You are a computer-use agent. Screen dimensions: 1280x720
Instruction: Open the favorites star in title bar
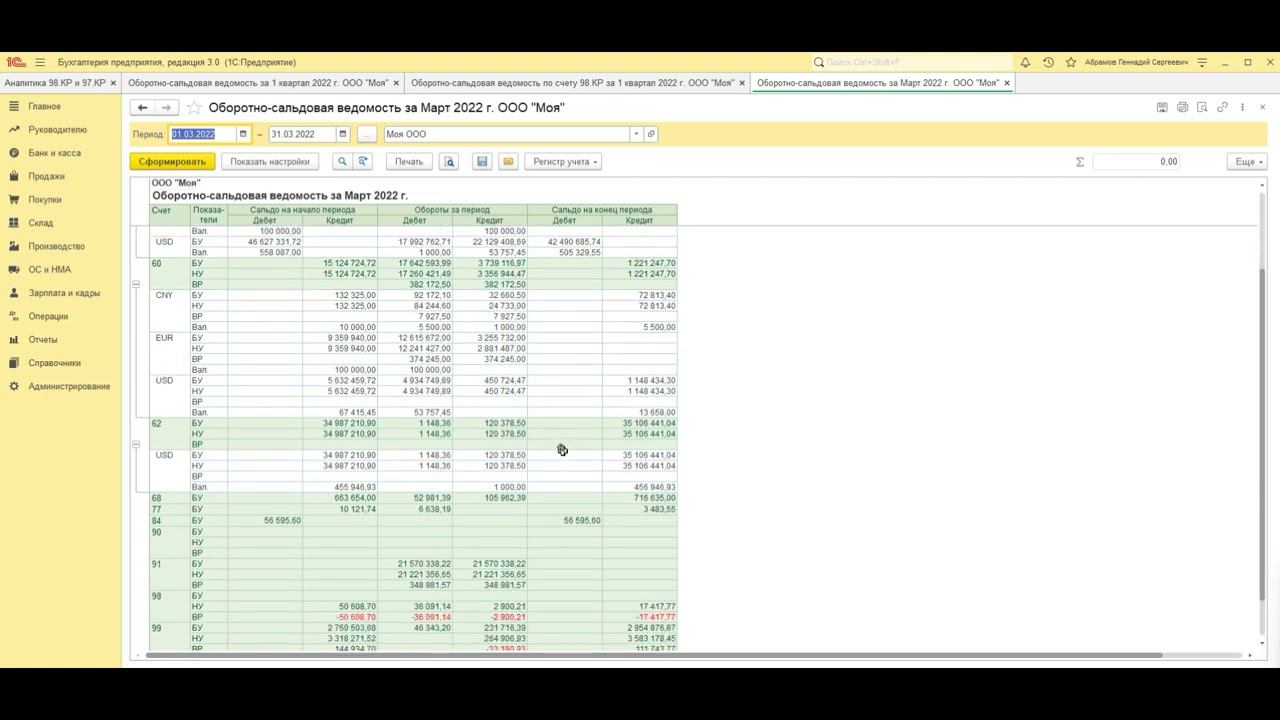point(1071,62)
